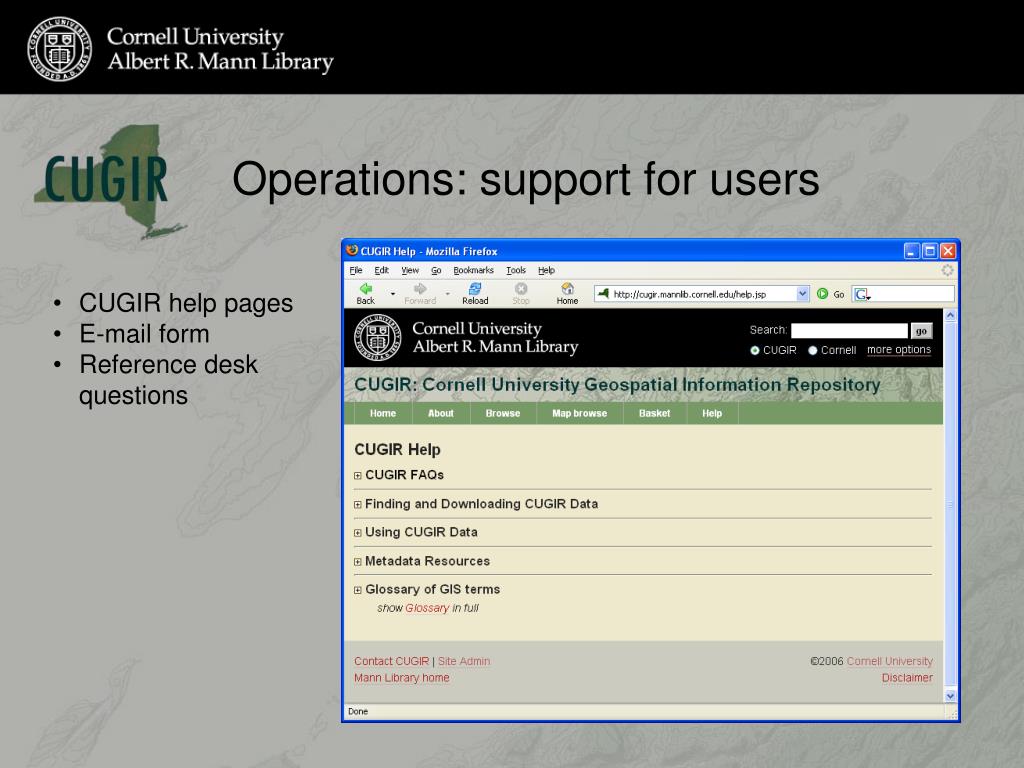Image resolution: width=1024 pixels, height=768 pixels.
Task: Click the Stop loading icon
Action: 520,289
